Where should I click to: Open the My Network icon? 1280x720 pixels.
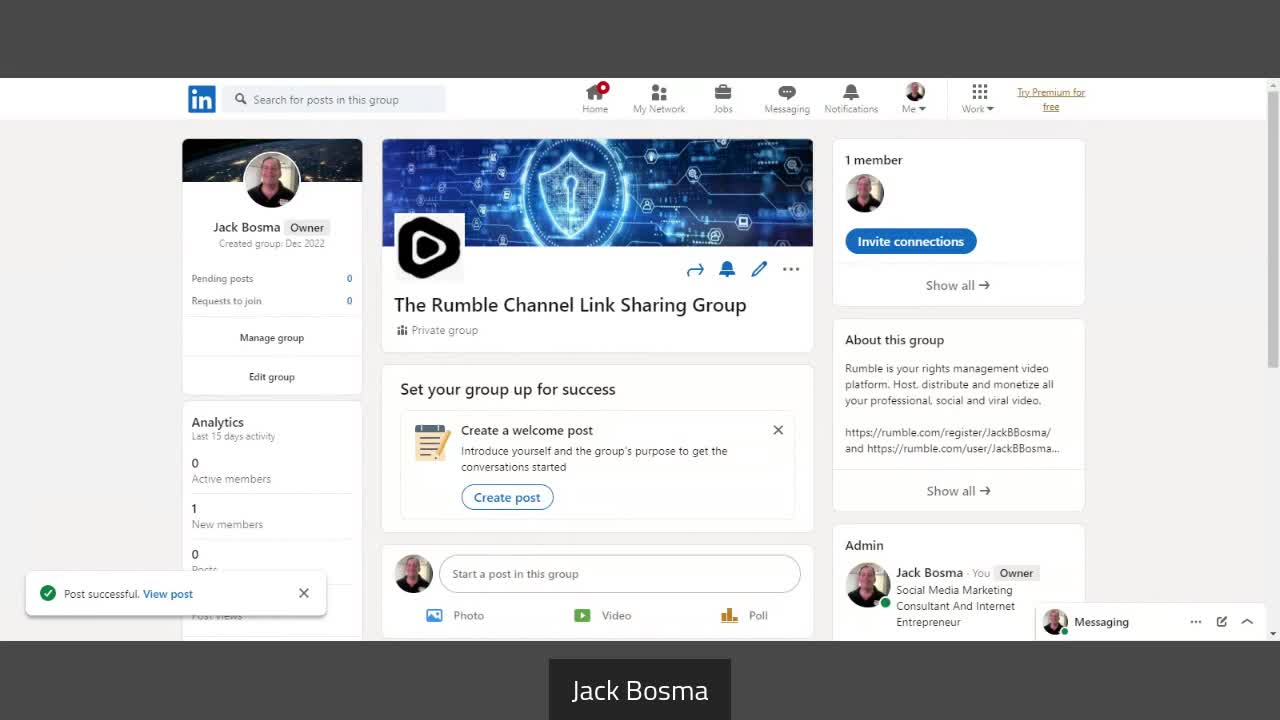(x=659, y=98)
